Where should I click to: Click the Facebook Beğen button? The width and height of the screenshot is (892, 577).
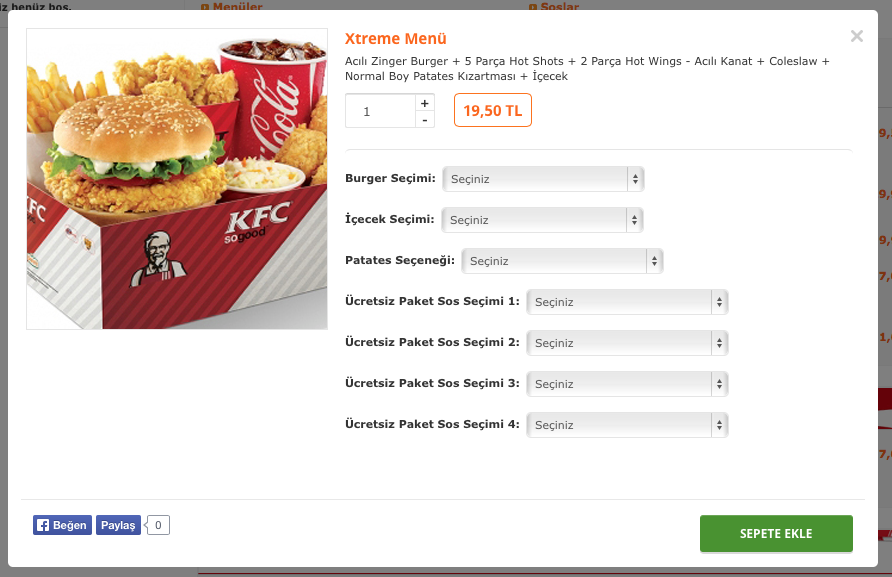pyautogui.click(x=62, y=525)
